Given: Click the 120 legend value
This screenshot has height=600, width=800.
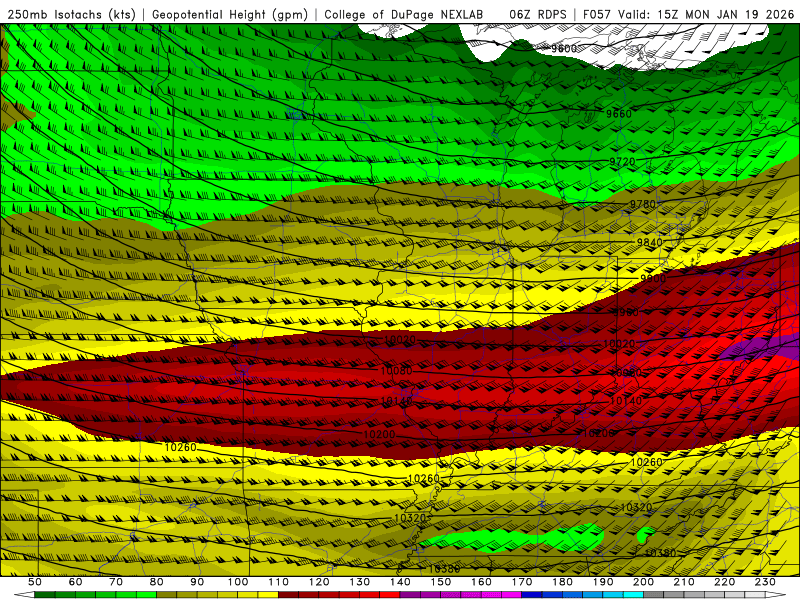Looking at the screenshot, I should tap(319, 582).
